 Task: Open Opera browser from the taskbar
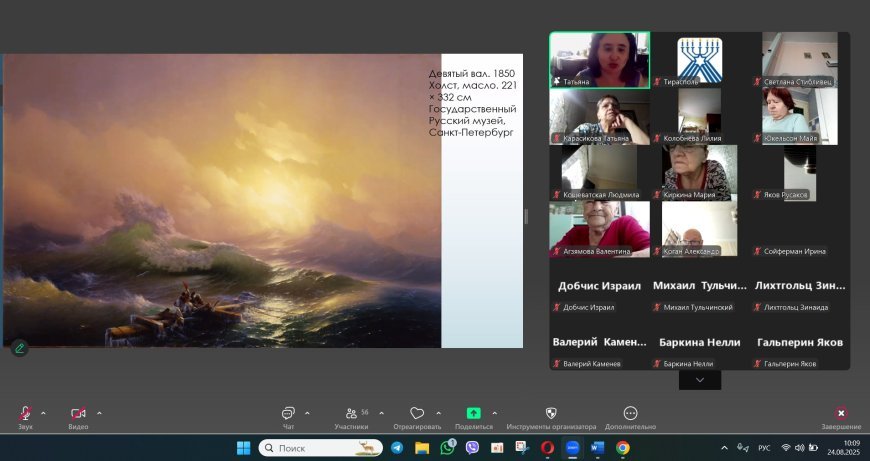click(x=548, y=448)
